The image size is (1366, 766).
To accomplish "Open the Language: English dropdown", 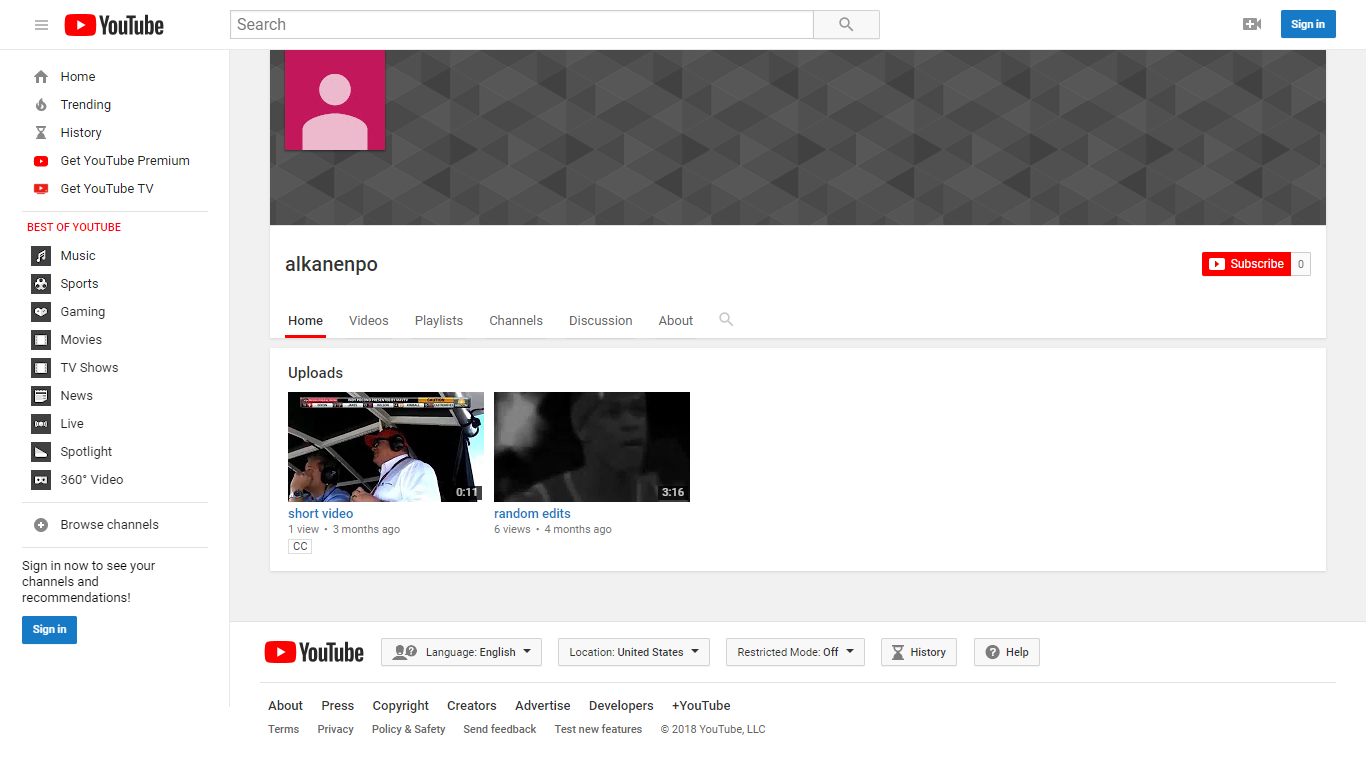I will pyautogui.click(x=461, y=652).
